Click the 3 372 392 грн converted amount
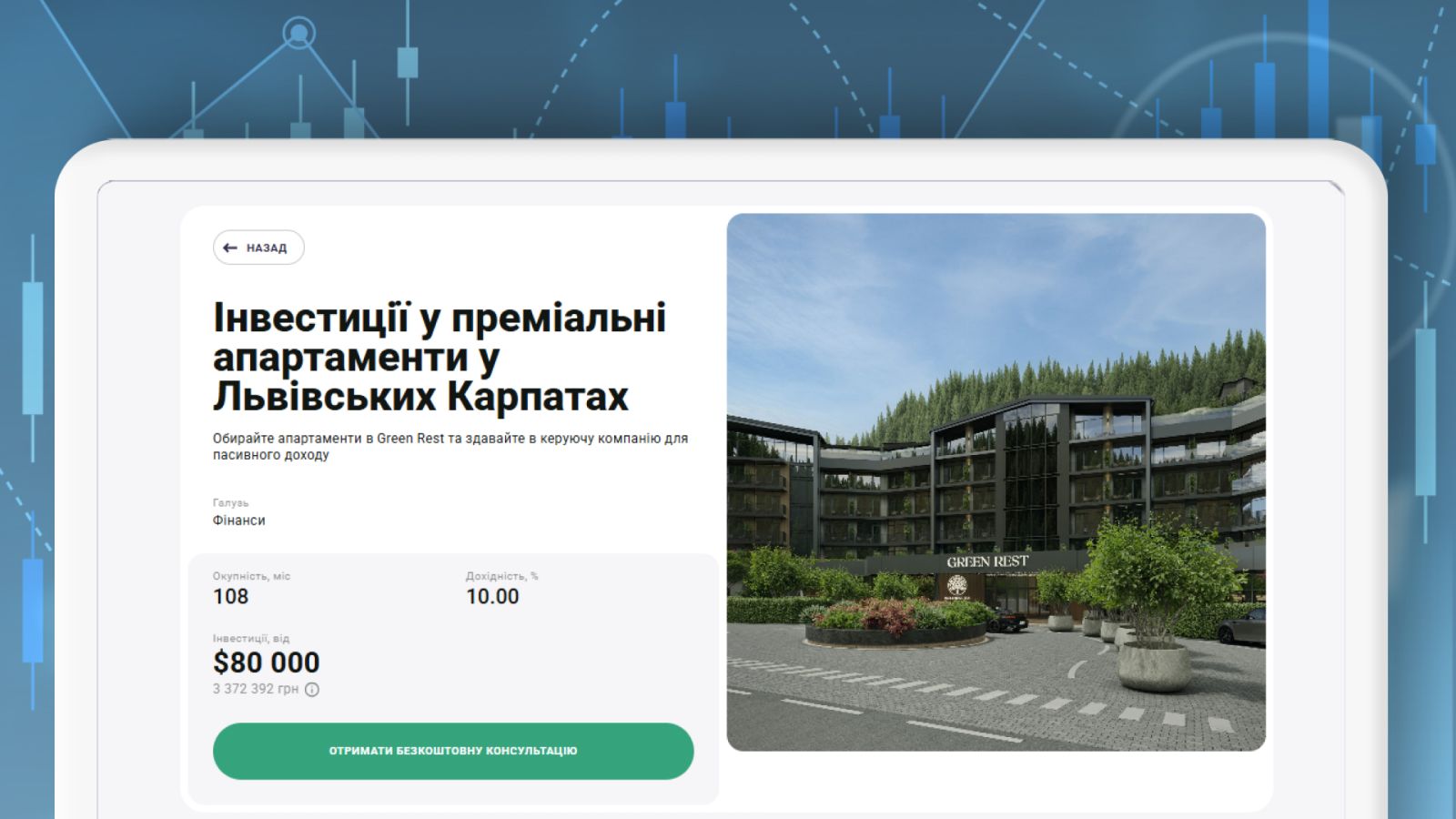Image resolution: width=1456 pixels, height=819 pixels. (x=256, y=689)
